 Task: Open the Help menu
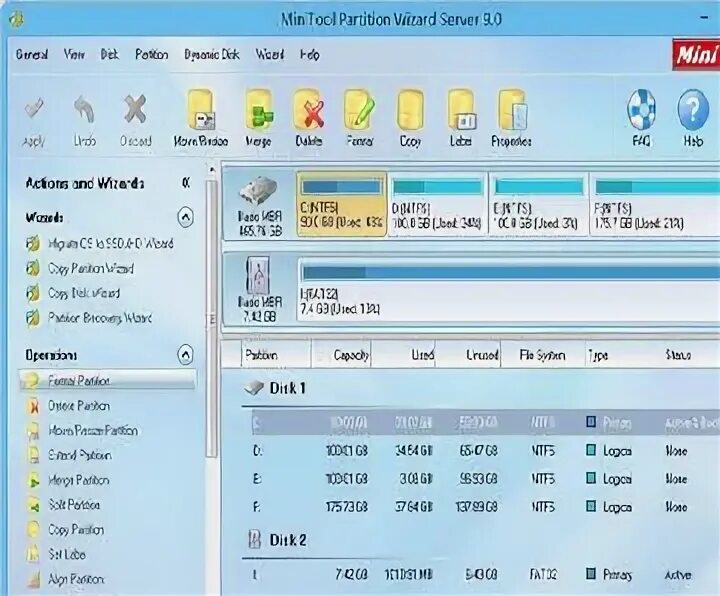coord(310,55)
